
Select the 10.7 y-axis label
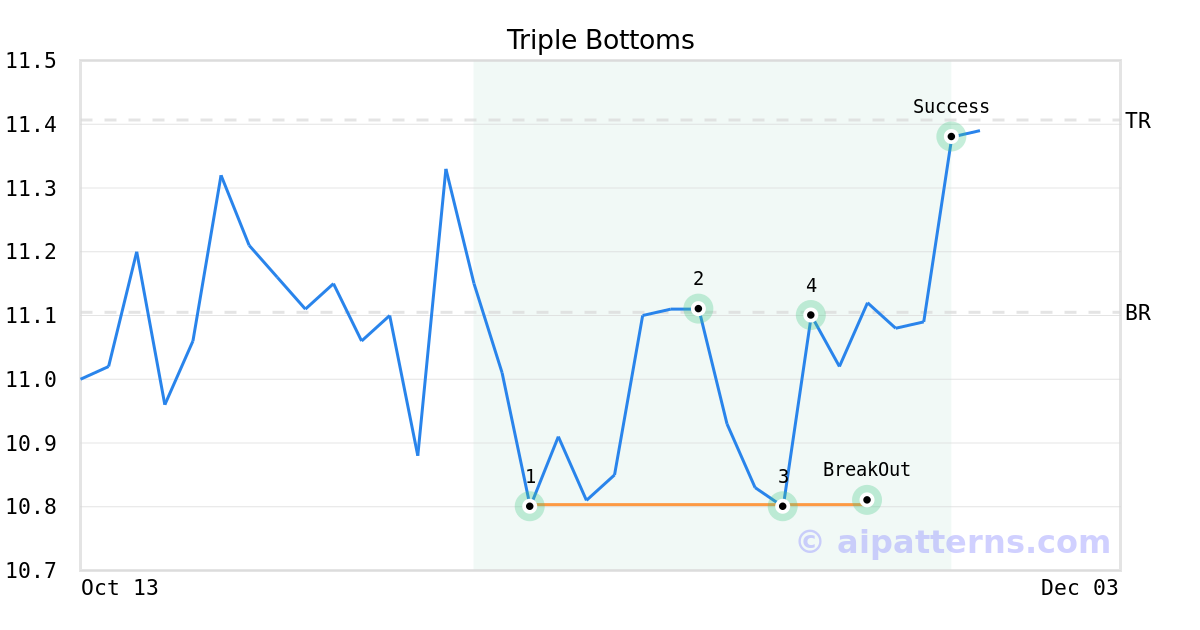click(x=30, y=571)
